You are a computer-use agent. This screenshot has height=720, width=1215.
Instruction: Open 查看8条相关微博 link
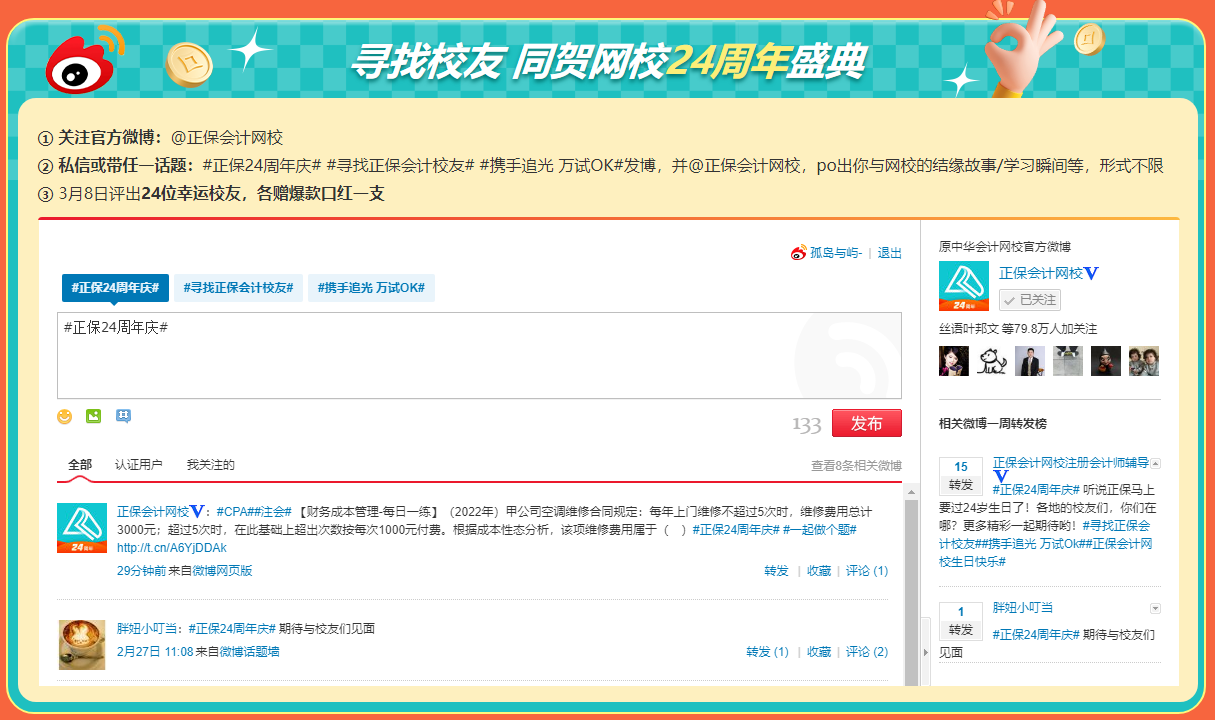(x=857, y=465)
